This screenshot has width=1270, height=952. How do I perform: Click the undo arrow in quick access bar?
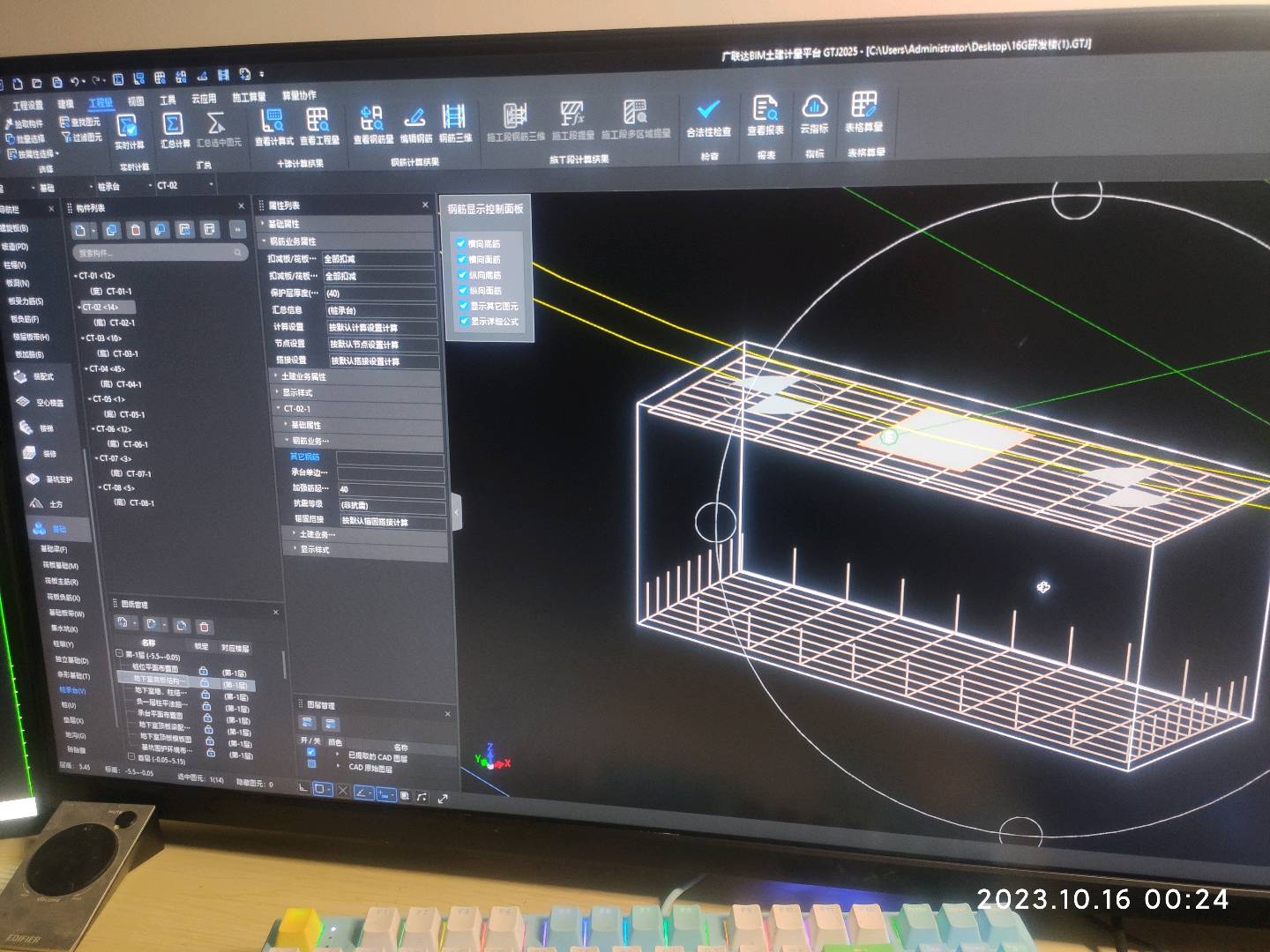75,81
